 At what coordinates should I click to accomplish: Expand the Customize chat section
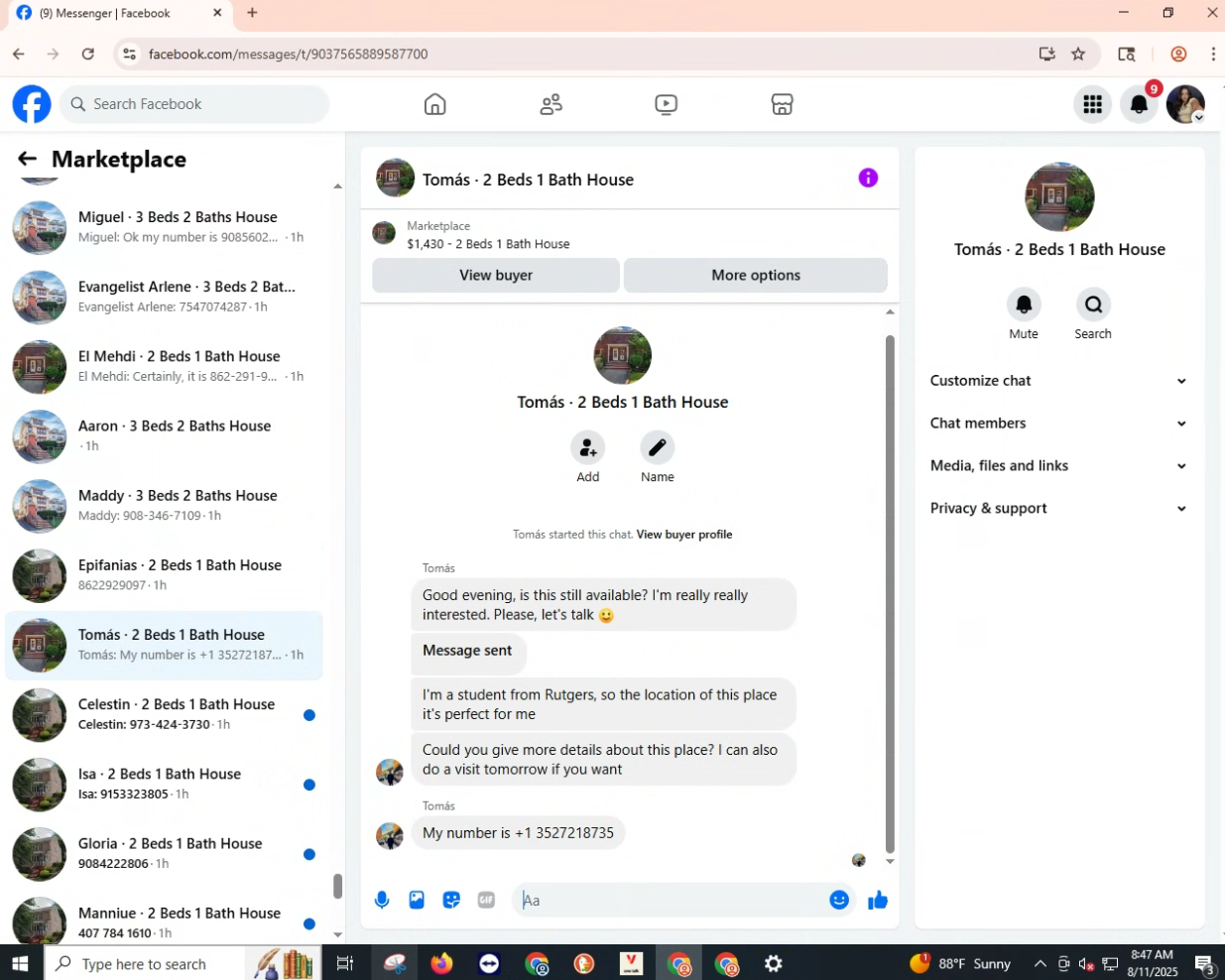coord(1058,381)
